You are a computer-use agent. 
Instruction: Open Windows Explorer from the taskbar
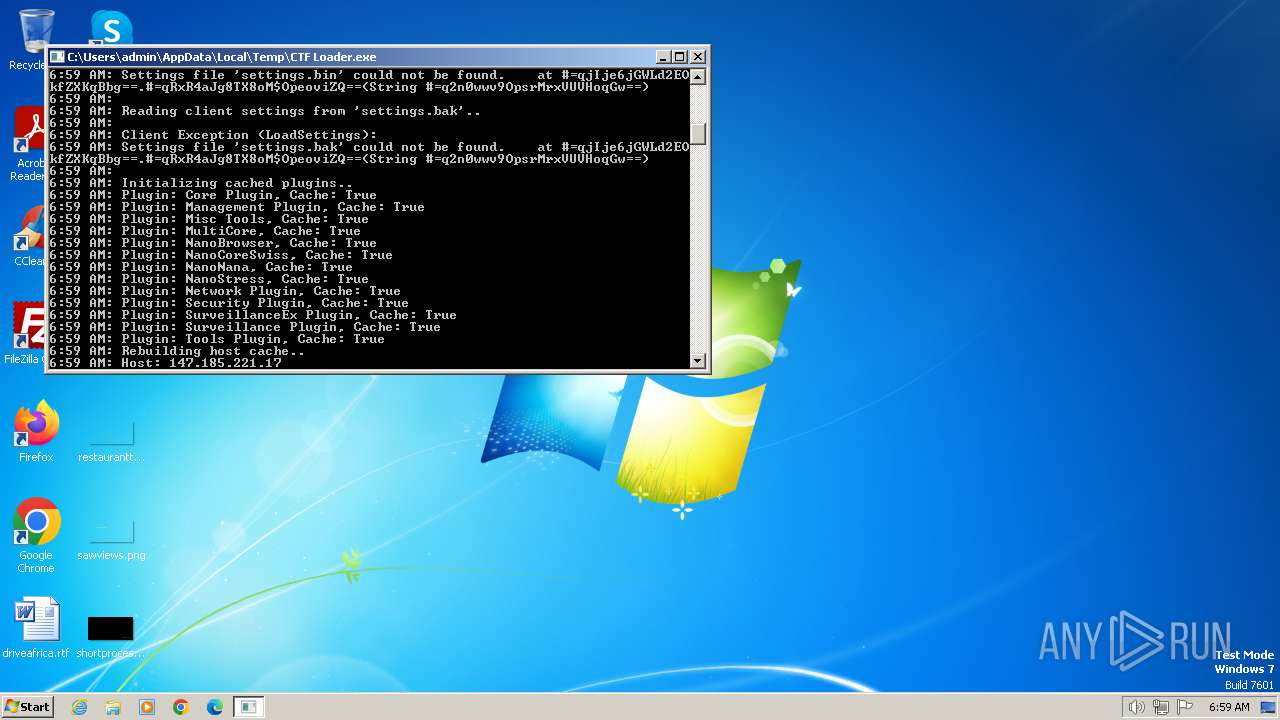[113, 707]
